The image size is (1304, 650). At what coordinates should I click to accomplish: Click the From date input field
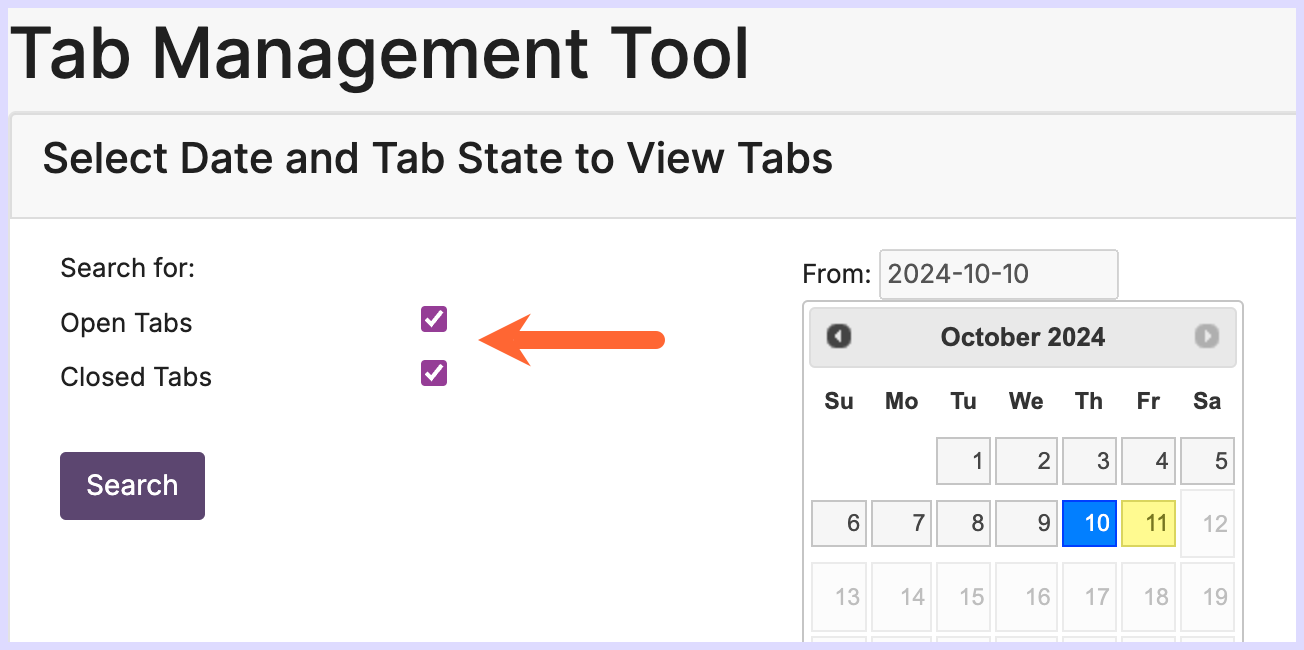coord(998,274)
